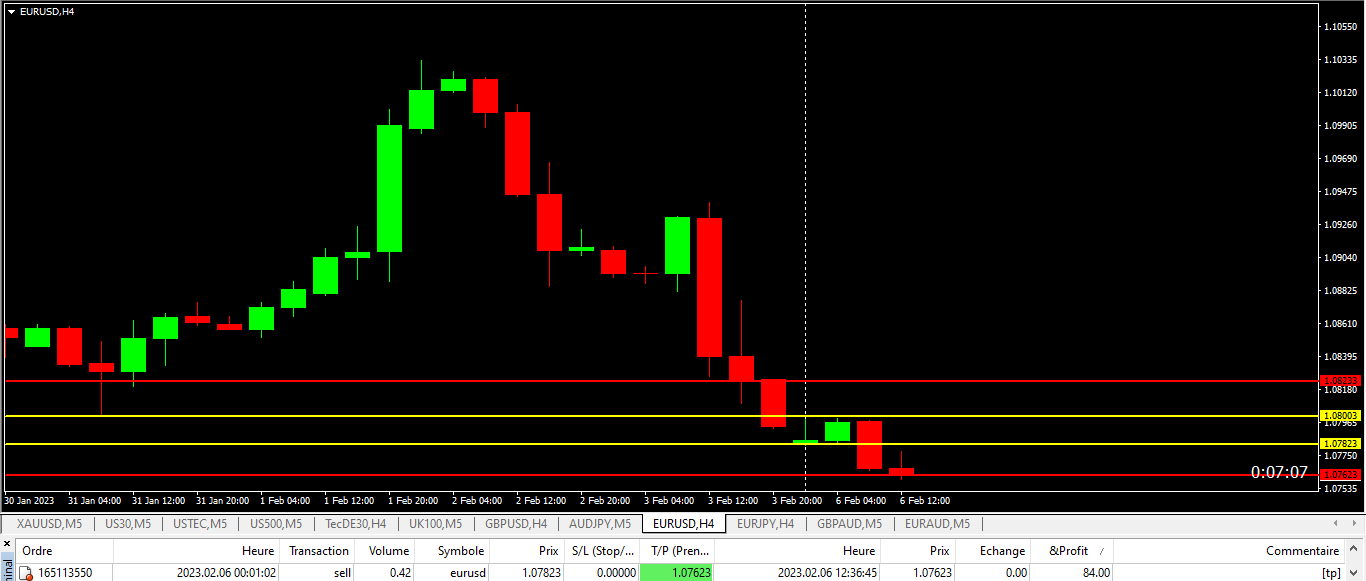Open the EURUSD,H4 chart window menu triangle
The image size is (1366, 581).
11,11
